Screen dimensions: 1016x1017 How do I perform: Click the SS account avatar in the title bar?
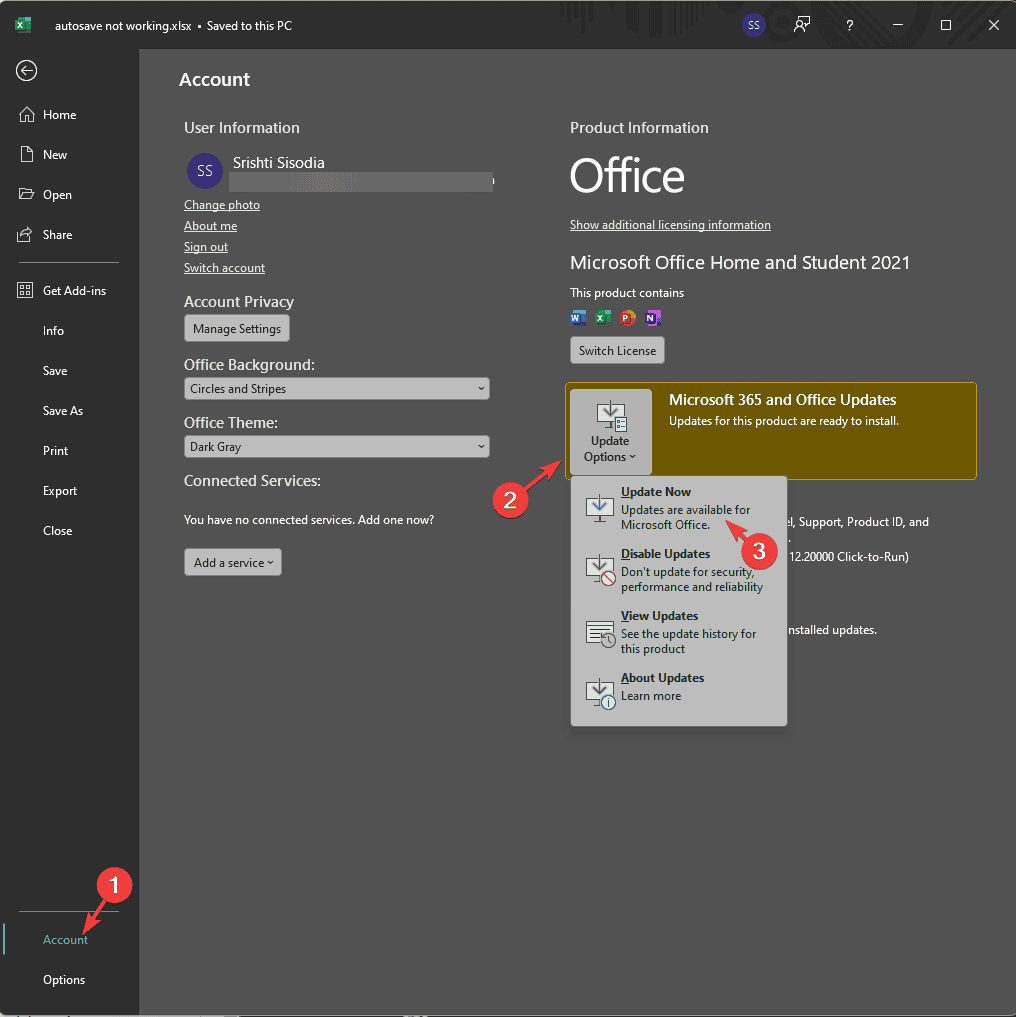coord(753,25)
